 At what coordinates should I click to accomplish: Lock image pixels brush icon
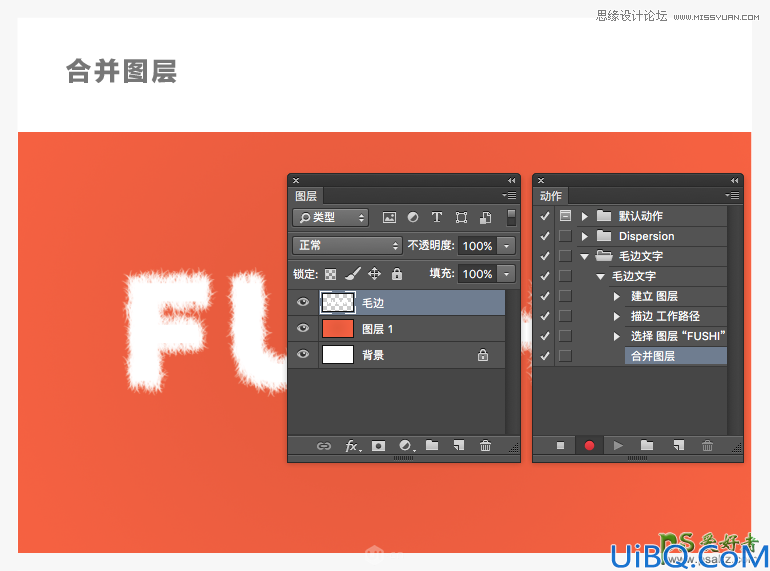click(353, 273)
